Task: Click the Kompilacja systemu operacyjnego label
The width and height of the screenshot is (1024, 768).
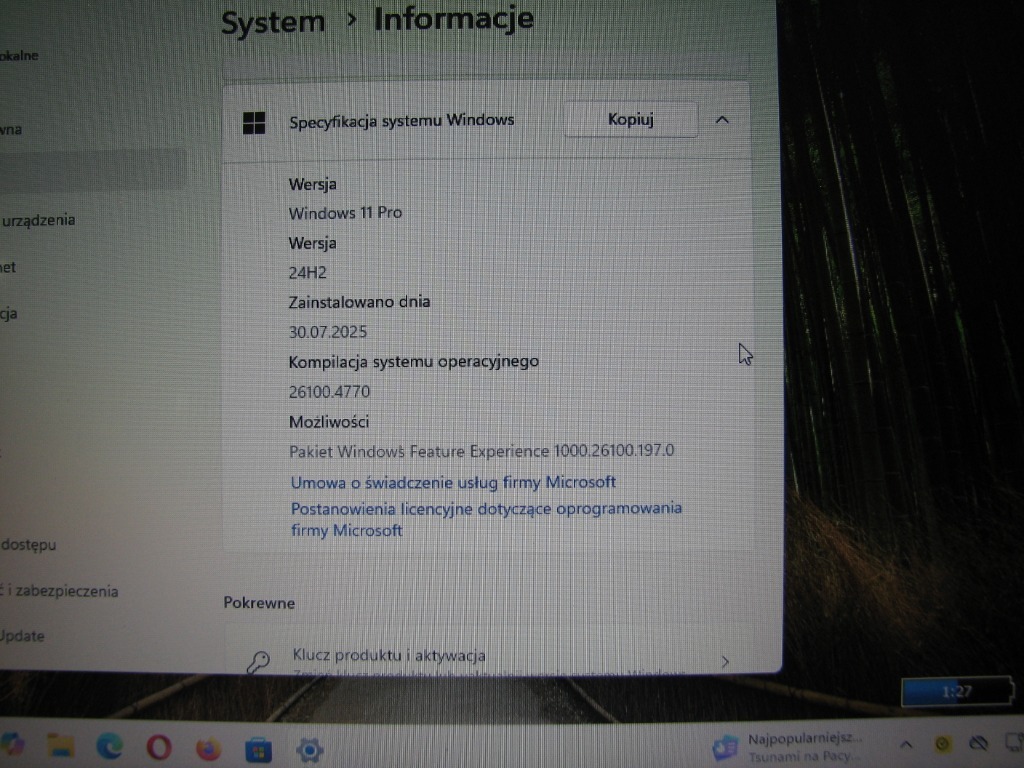Action: 413,362
